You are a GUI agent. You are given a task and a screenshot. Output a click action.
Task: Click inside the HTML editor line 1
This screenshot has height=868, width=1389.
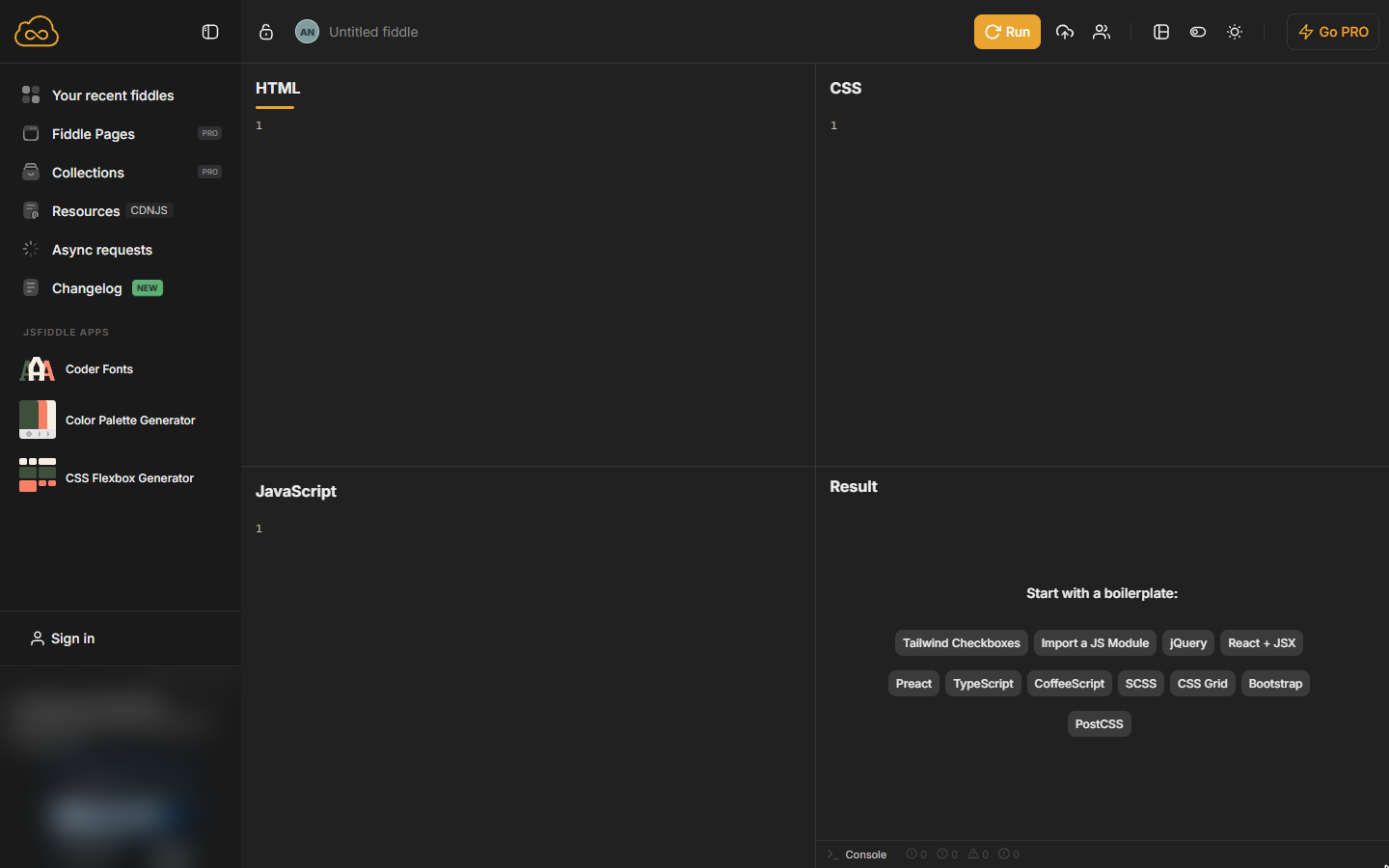click(x=535, y=125)
